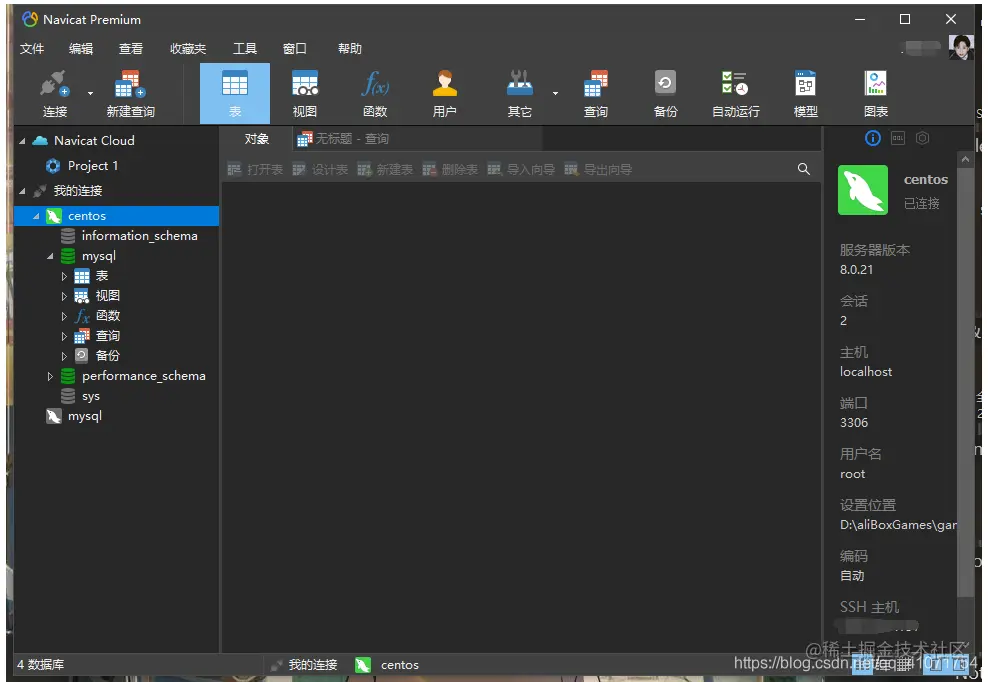This screenshot has width=988, height=682.
Task: Collapse the mysql database node
Action: pos(50,257)
